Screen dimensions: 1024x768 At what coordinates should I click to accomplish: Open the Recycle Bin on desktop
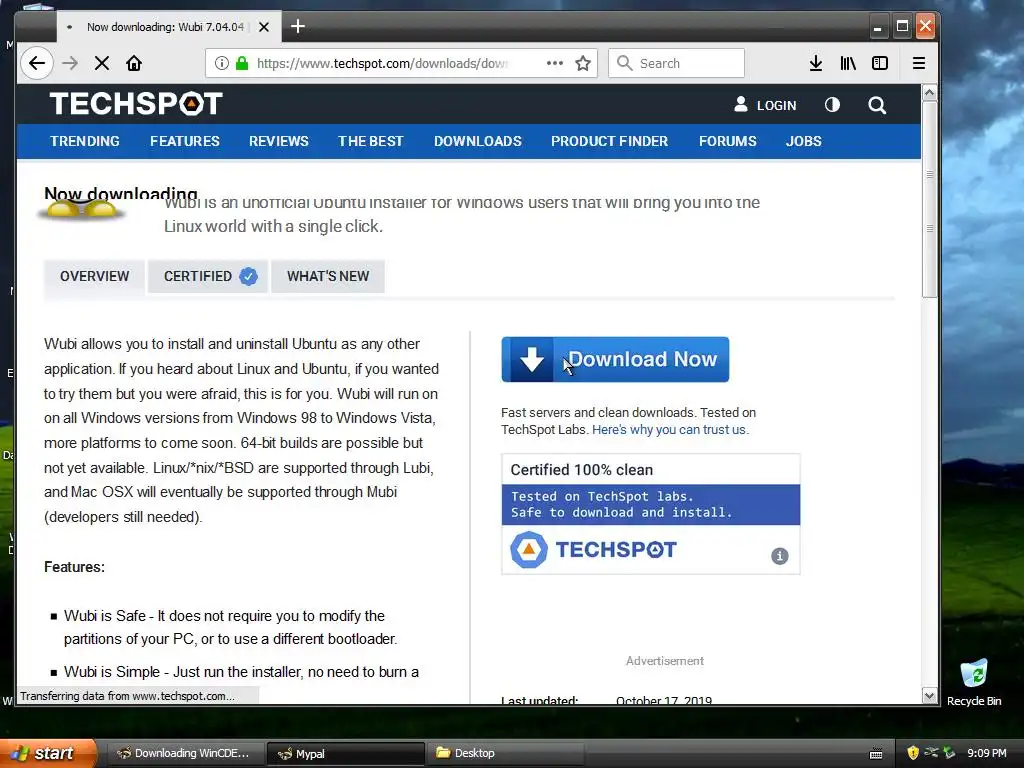[x=974, y=682]
